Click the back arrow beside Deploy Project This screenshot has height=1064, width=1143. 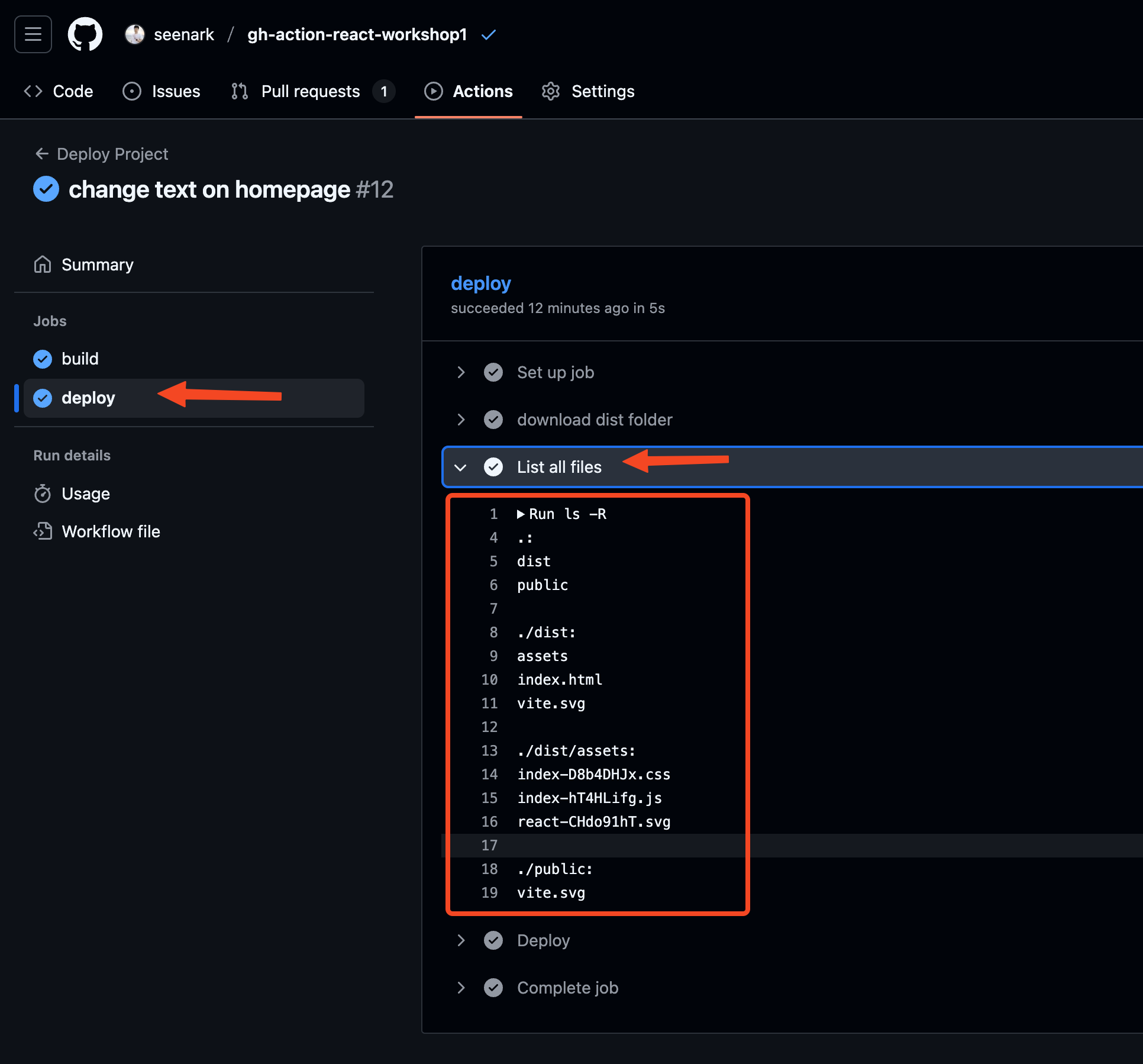(x=41, y=154)
